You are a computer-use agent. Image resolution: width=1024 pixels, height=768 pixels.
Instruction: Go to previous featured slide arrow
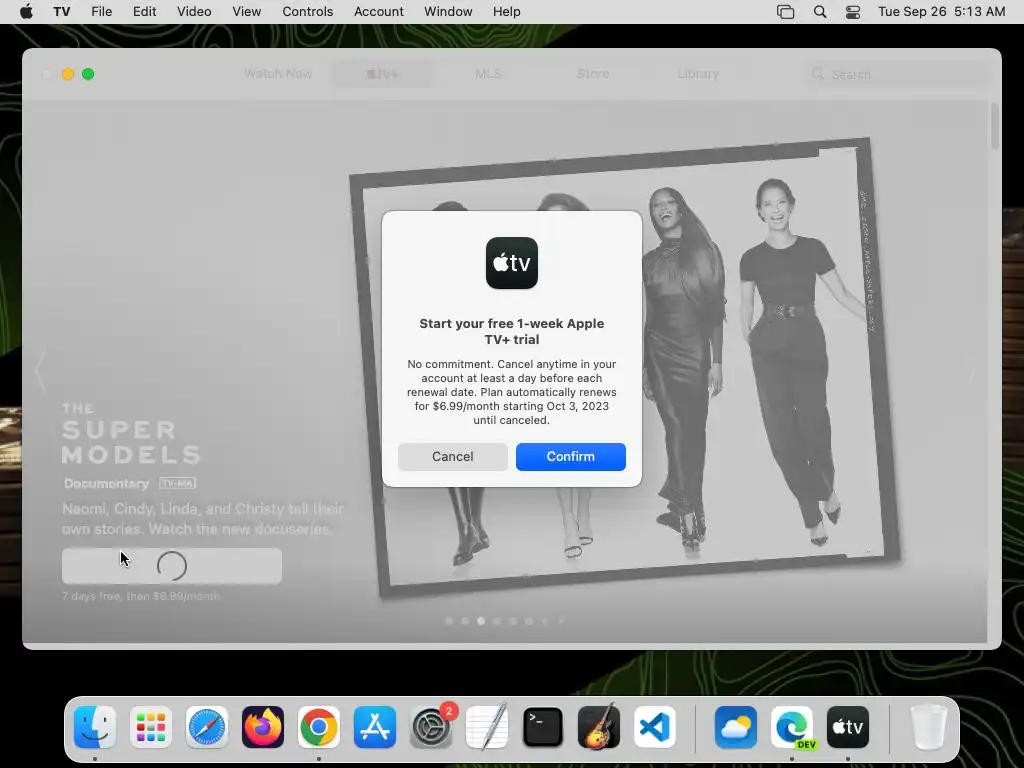pos(40,371)
